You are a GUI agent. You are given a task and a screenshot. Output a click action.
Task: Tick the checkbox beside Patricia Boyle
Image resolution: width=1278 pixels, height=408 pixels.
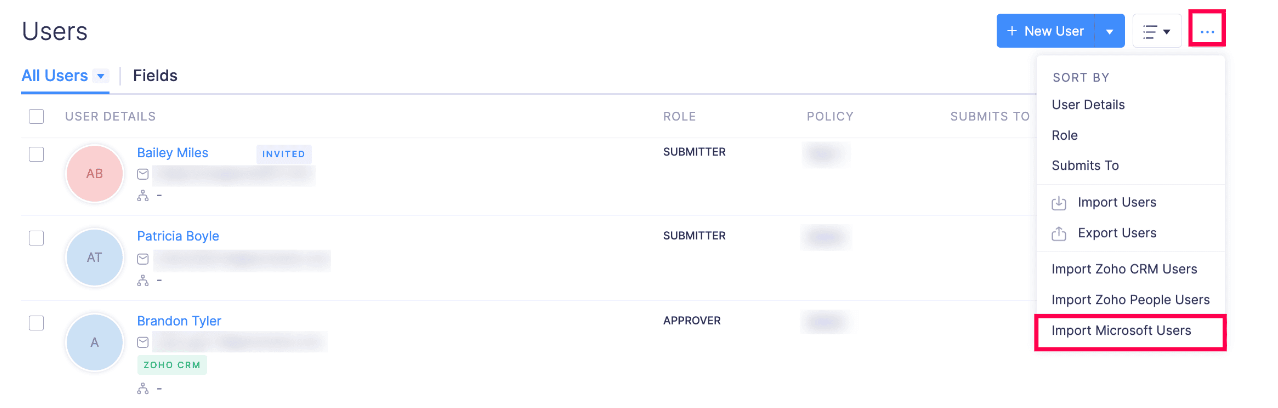(37, 238)
